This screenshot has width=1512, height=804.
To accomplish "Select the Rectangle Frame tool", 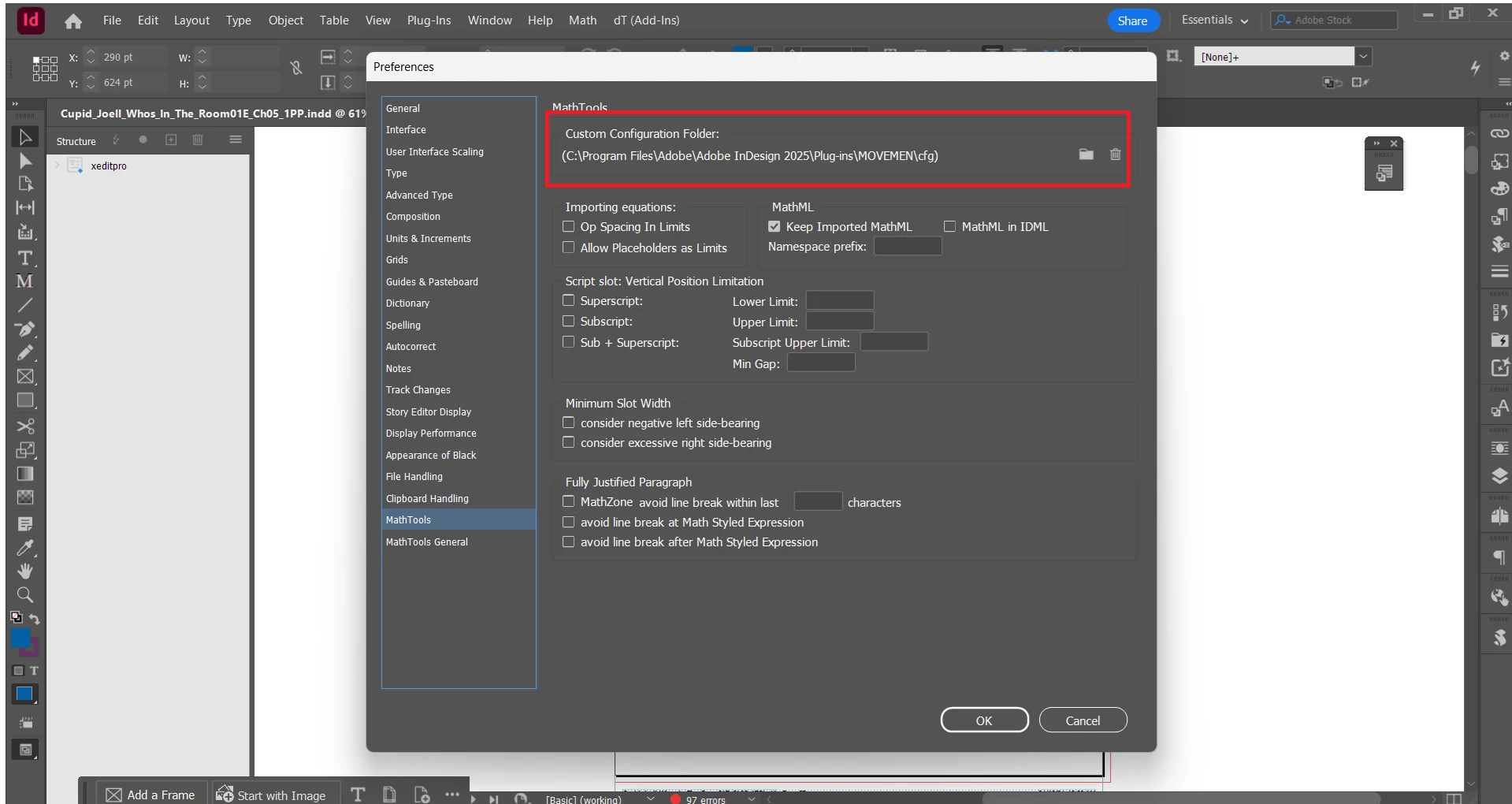I will click(25, 377).
